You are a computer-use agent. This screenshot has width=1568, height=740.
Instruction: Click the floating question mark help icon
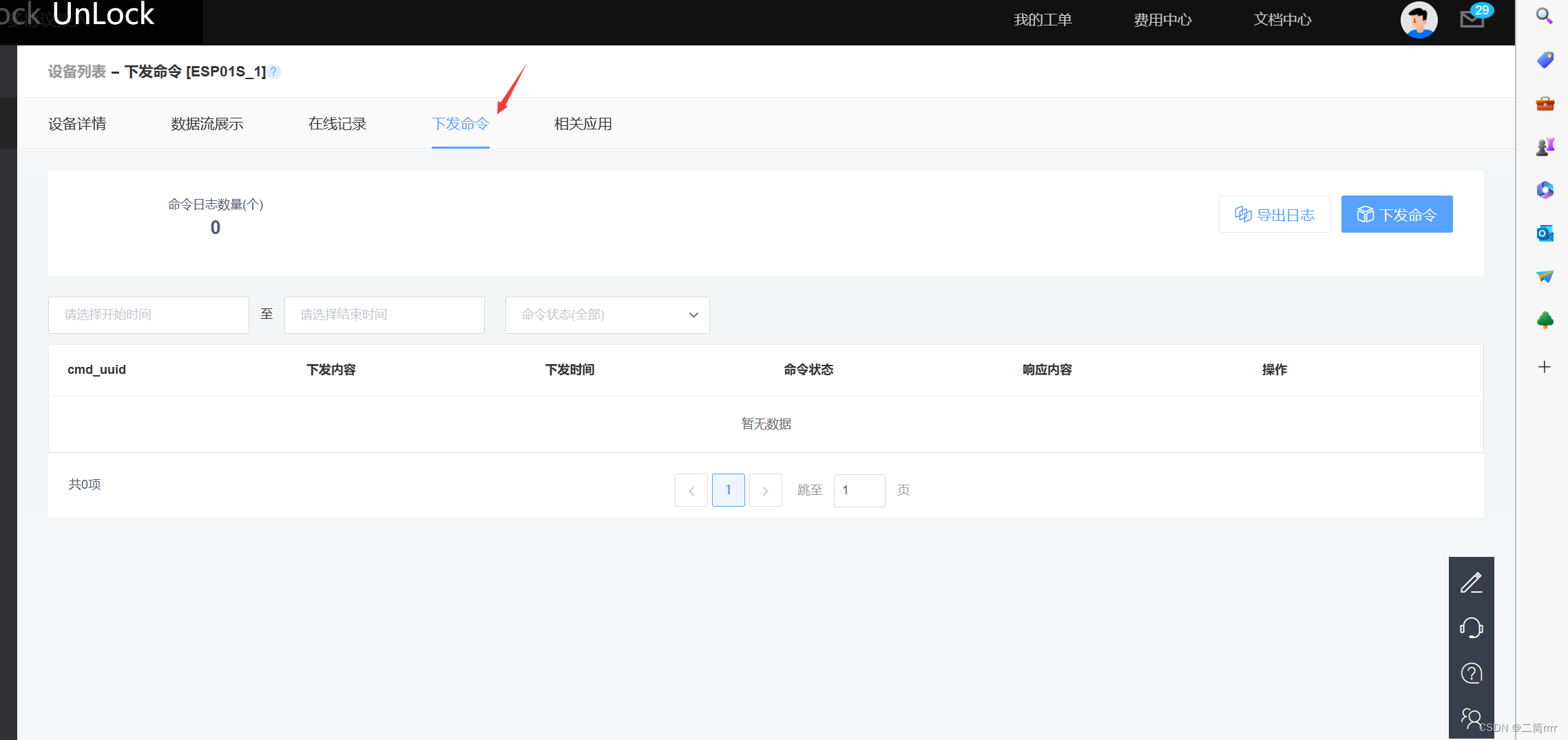click(x=1472, y=673)
